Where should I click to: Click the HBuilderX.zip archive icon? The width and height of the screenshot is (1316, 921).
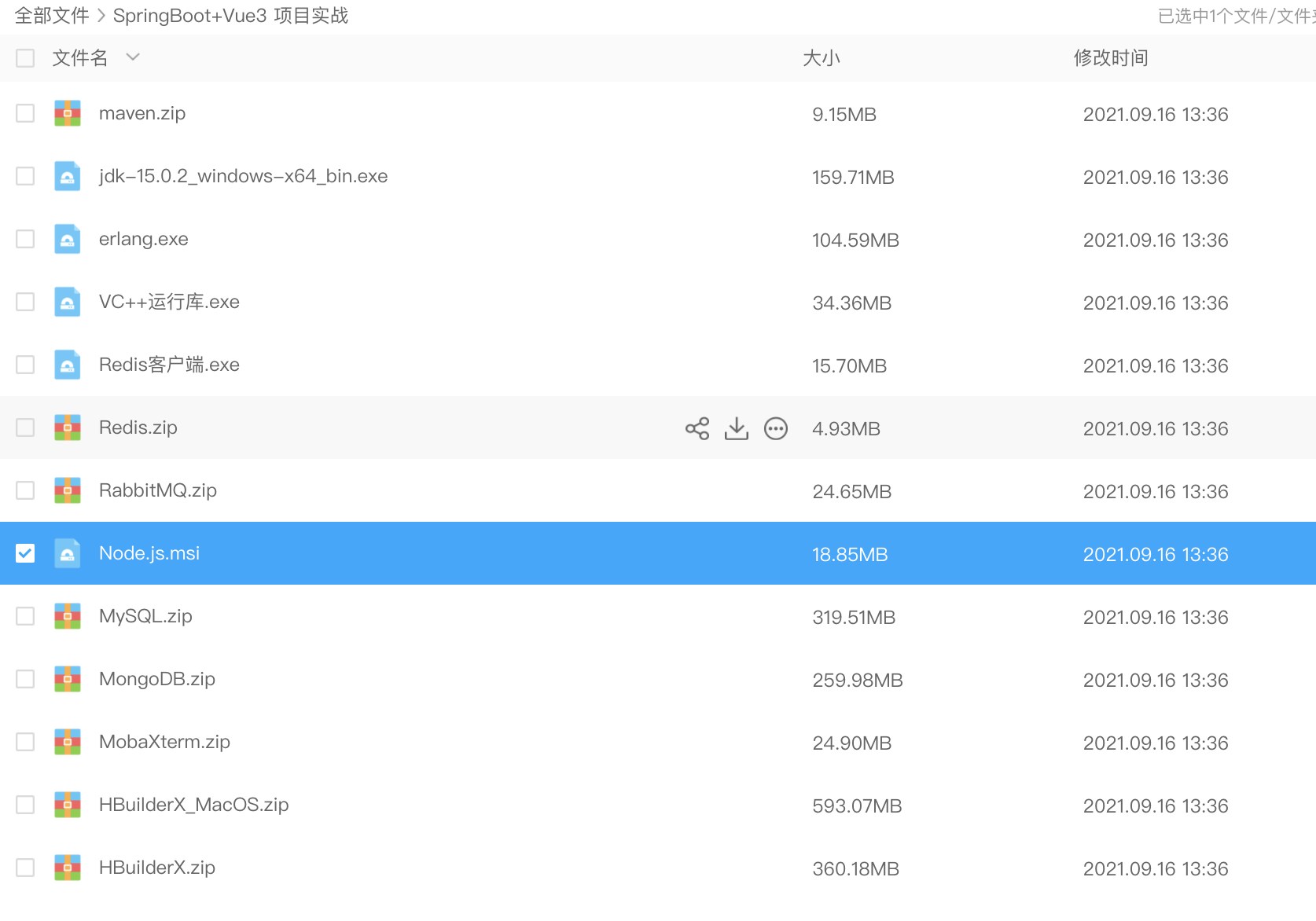(x=68, y=868)
